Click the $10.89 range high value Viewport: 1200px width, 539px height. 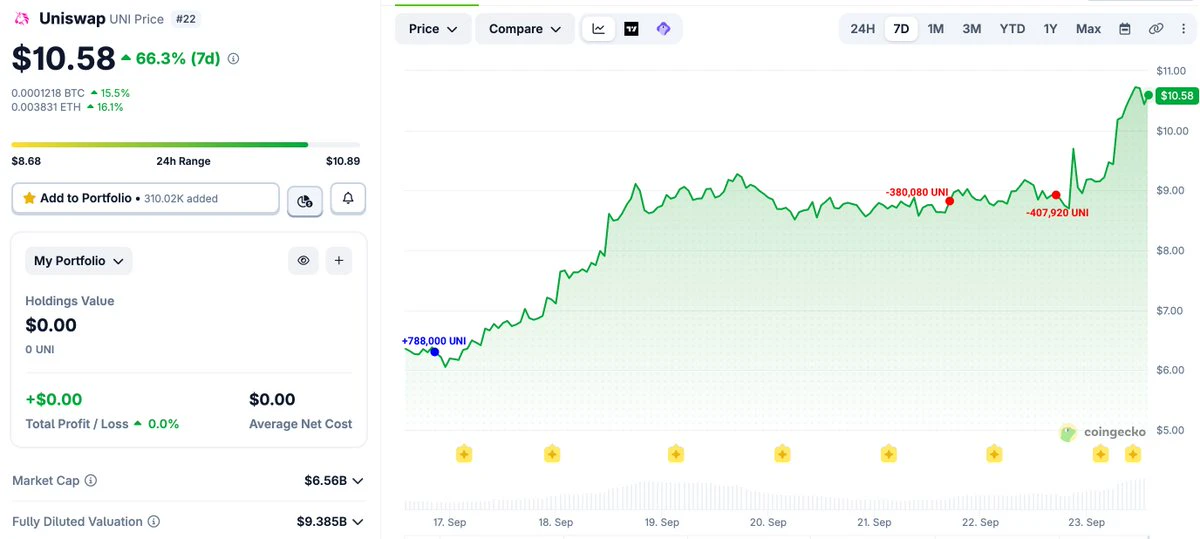pos(343,160)
